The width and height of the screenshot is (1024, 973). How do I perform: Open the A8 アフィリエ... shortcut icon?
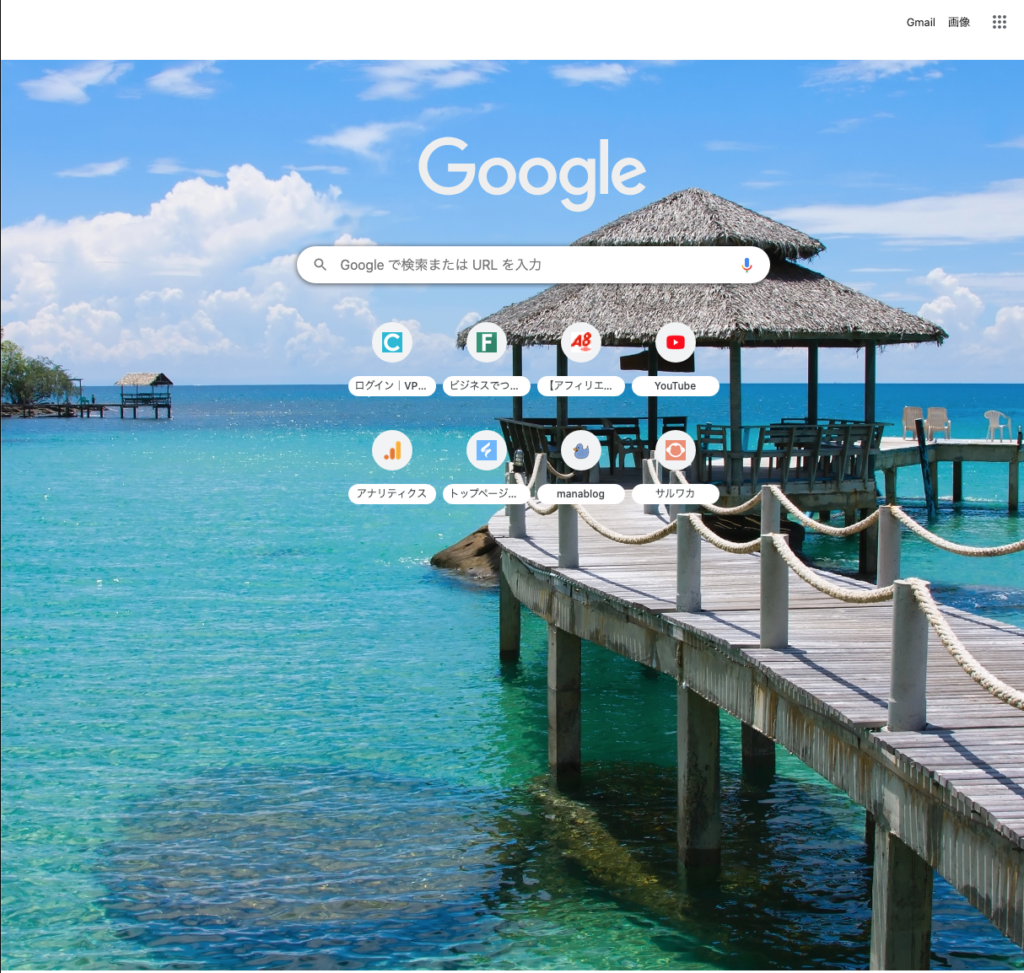tap(581, 342)
